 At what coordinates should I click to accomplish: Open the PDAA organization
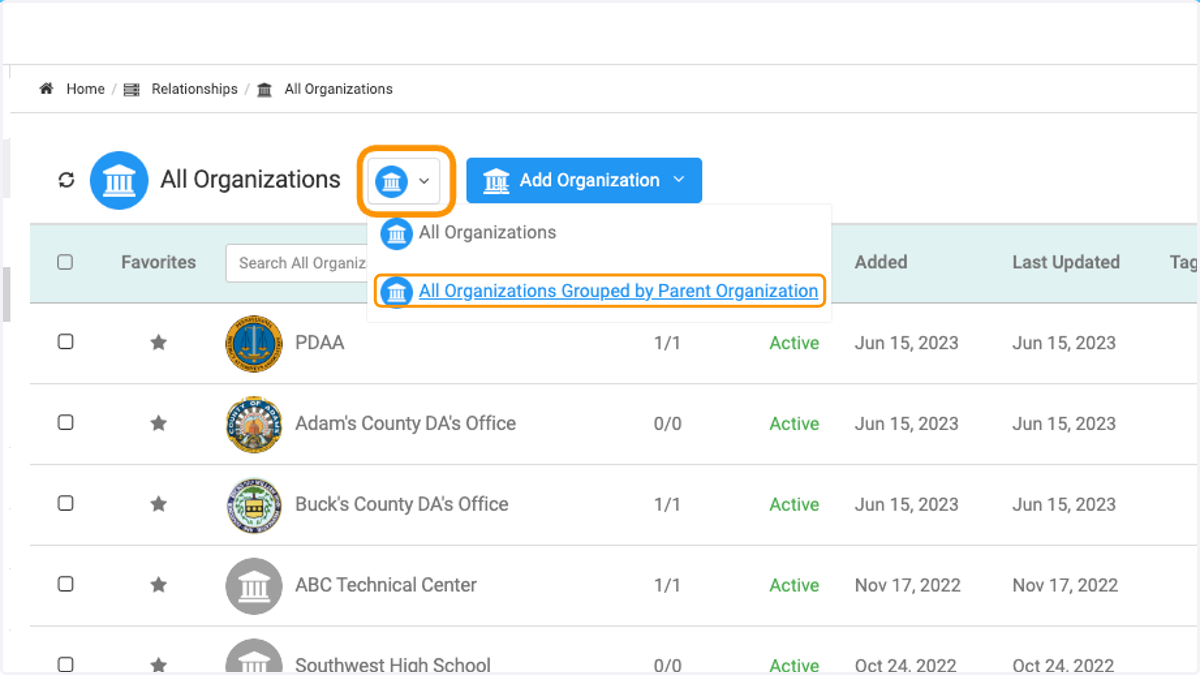319,343
